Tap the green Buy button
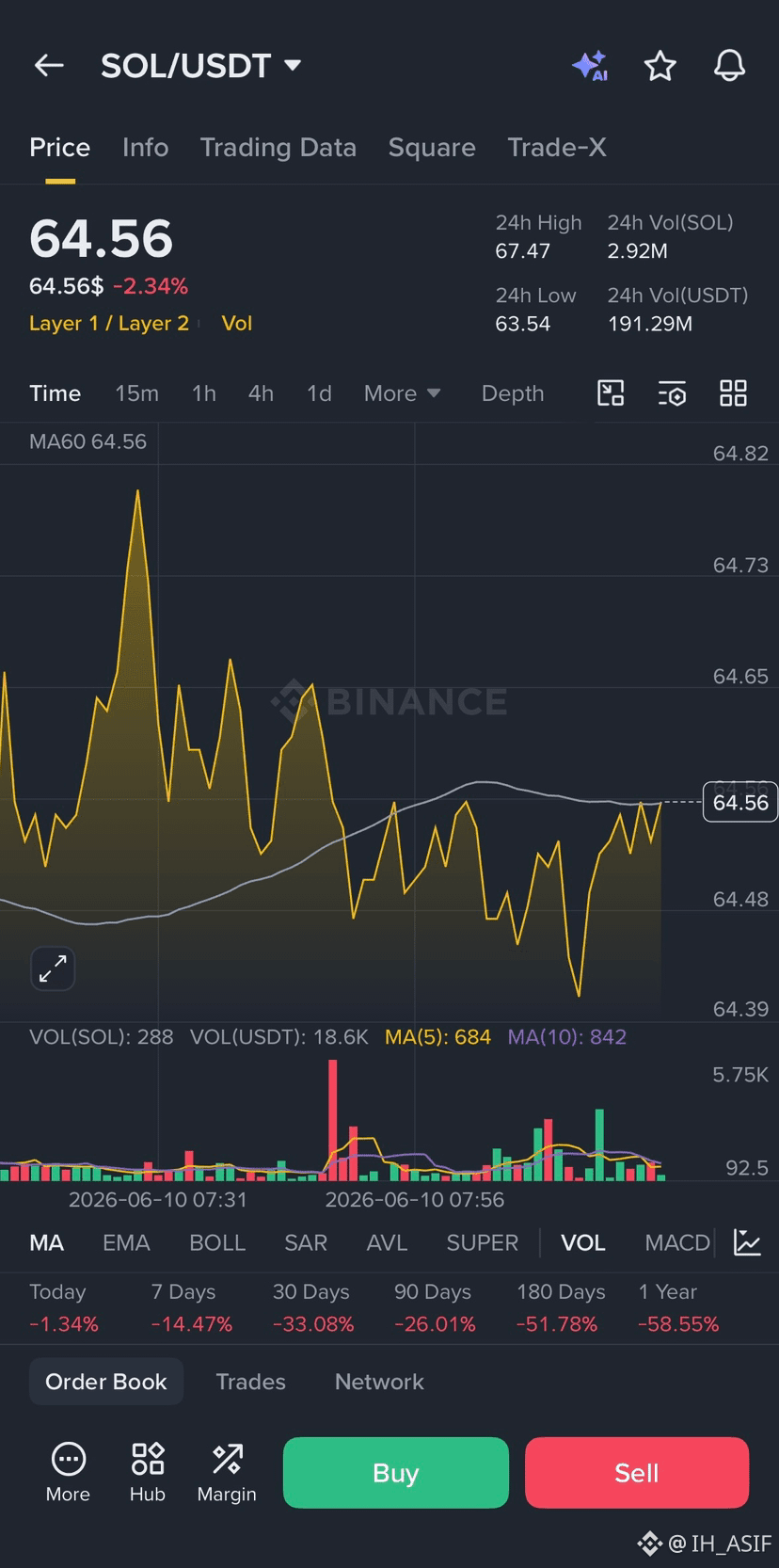The image size is (779, 1568). [395, 1472]
